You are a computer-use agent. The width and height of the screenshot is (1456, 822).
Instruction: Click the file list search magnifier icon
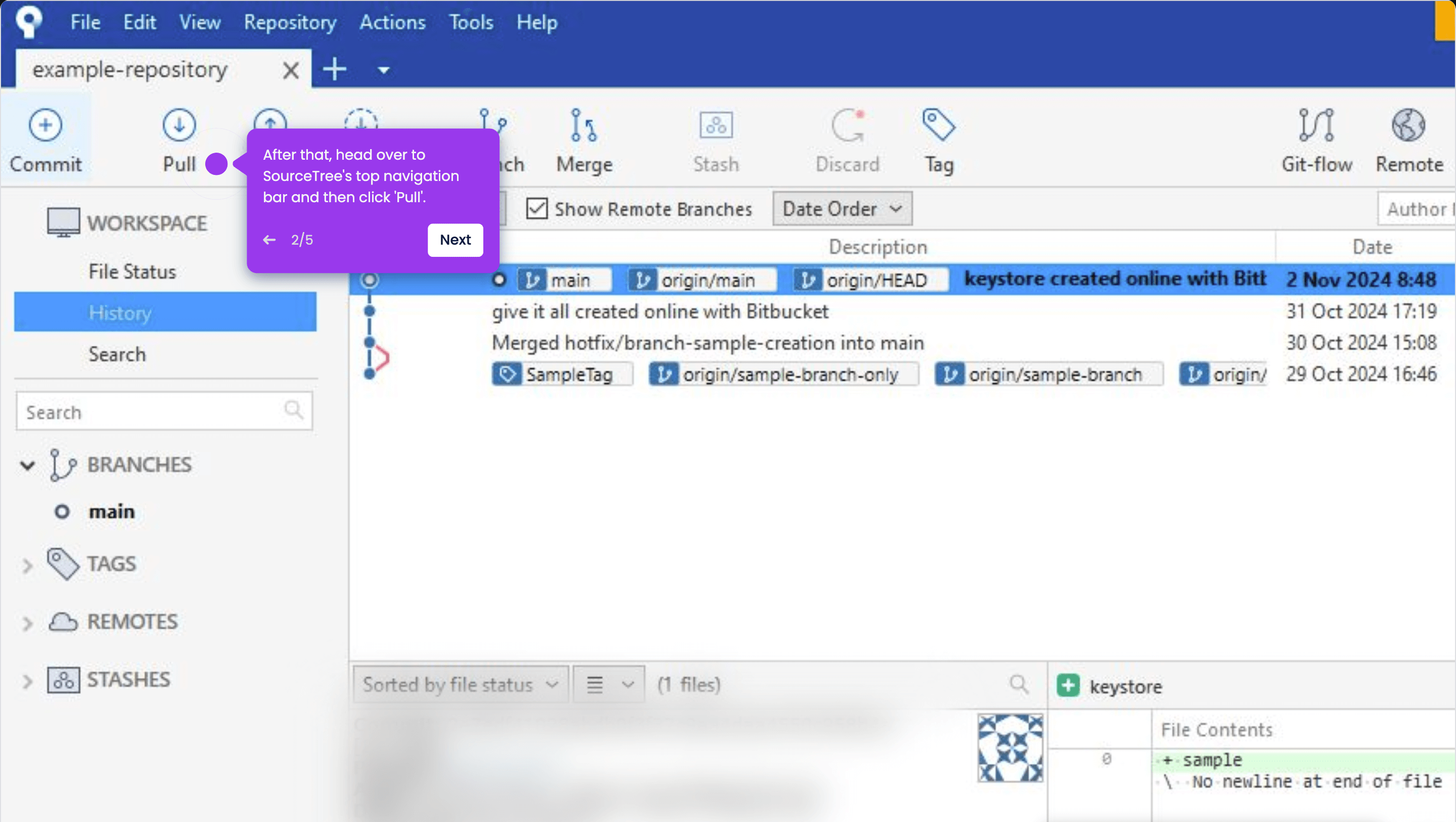click(1019, 684)
